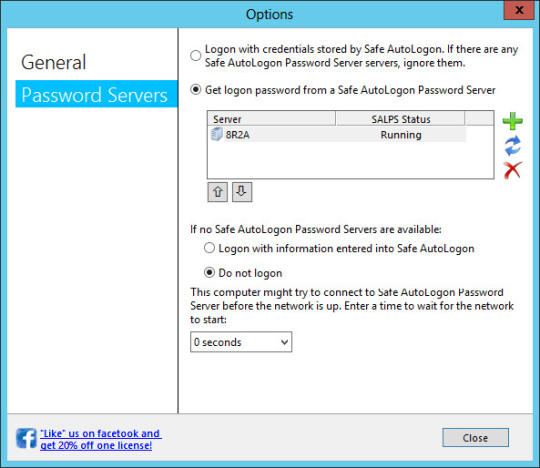Image resolution: width=540 pixels, height=468 pixels.
Task: Select logon with stored credentials radio option
Action: point(196,55)
